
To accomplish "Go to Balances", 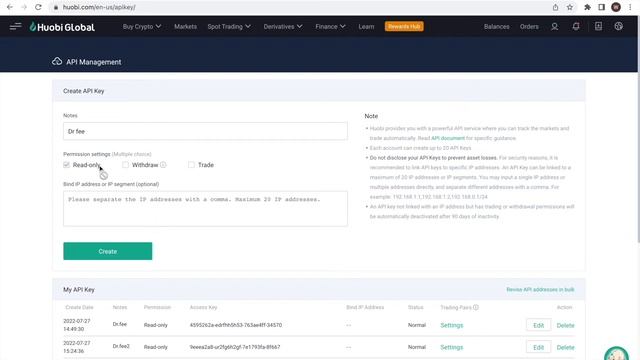I will pyautogui.click(x=496, y=27).
